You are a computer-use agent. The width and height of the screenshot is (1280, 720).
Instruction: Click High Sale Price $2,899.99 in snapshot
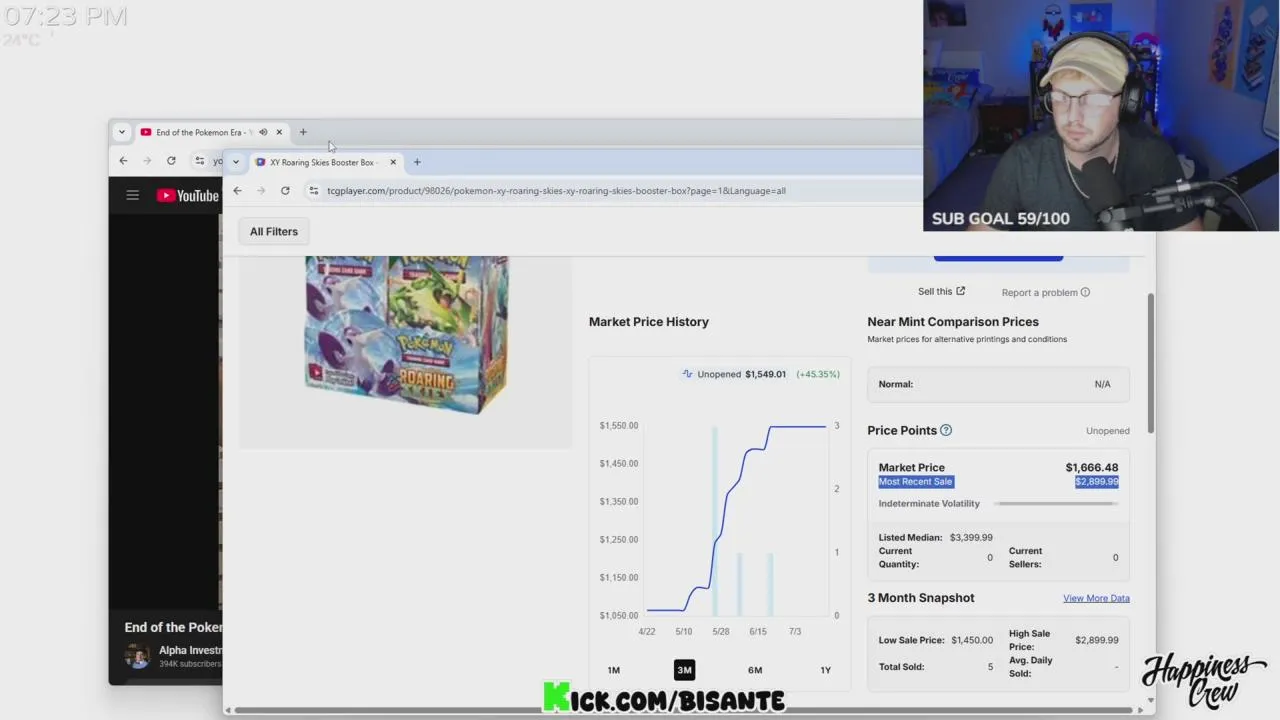(1097, 640)
